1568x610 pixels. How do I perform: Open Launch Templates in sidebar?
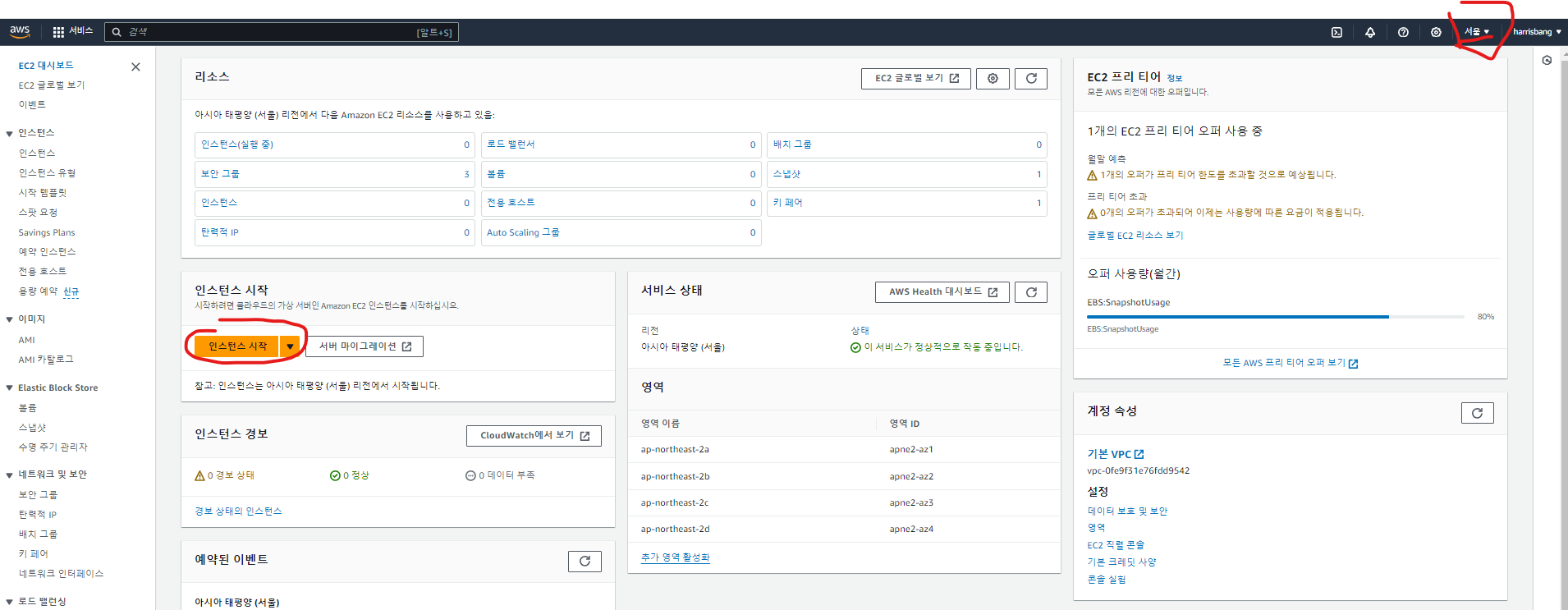(x=43, y=193)
